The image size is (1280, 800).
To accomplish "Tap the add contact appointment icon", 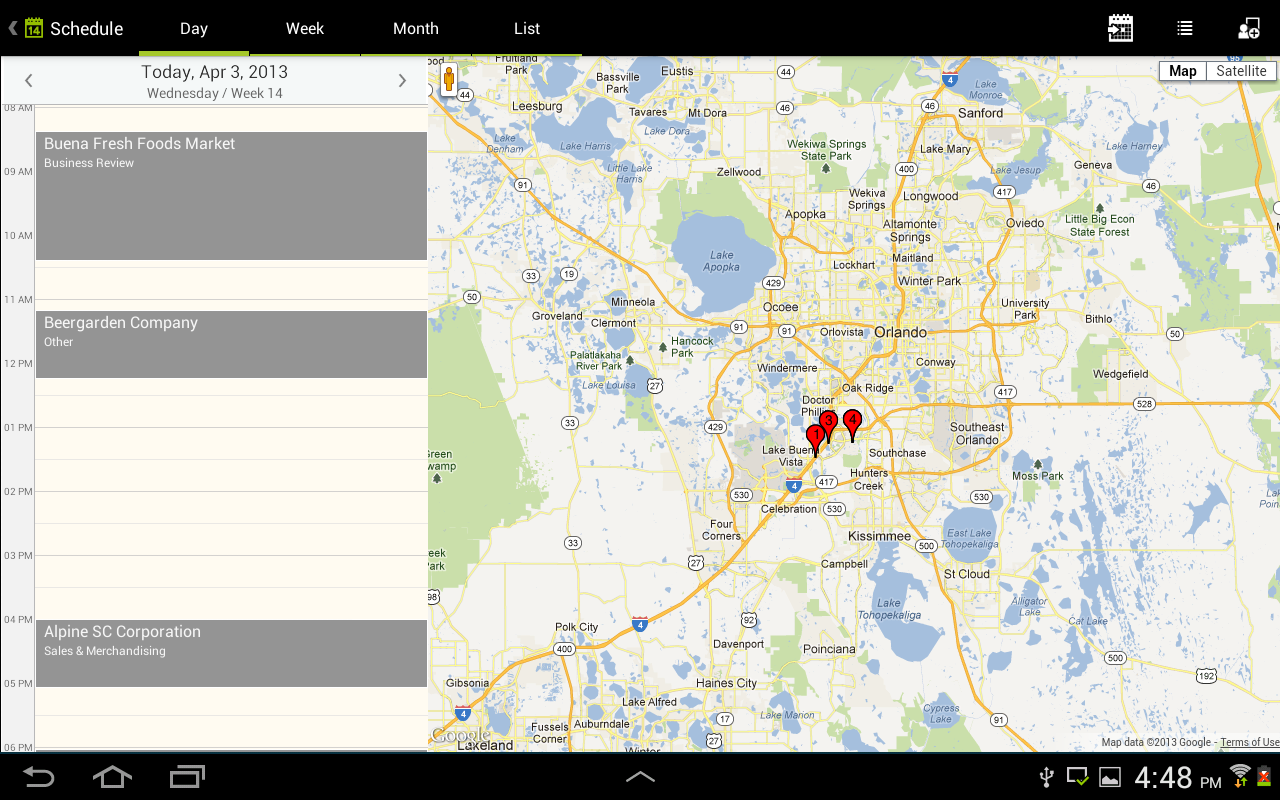I will click(1249, 28).
